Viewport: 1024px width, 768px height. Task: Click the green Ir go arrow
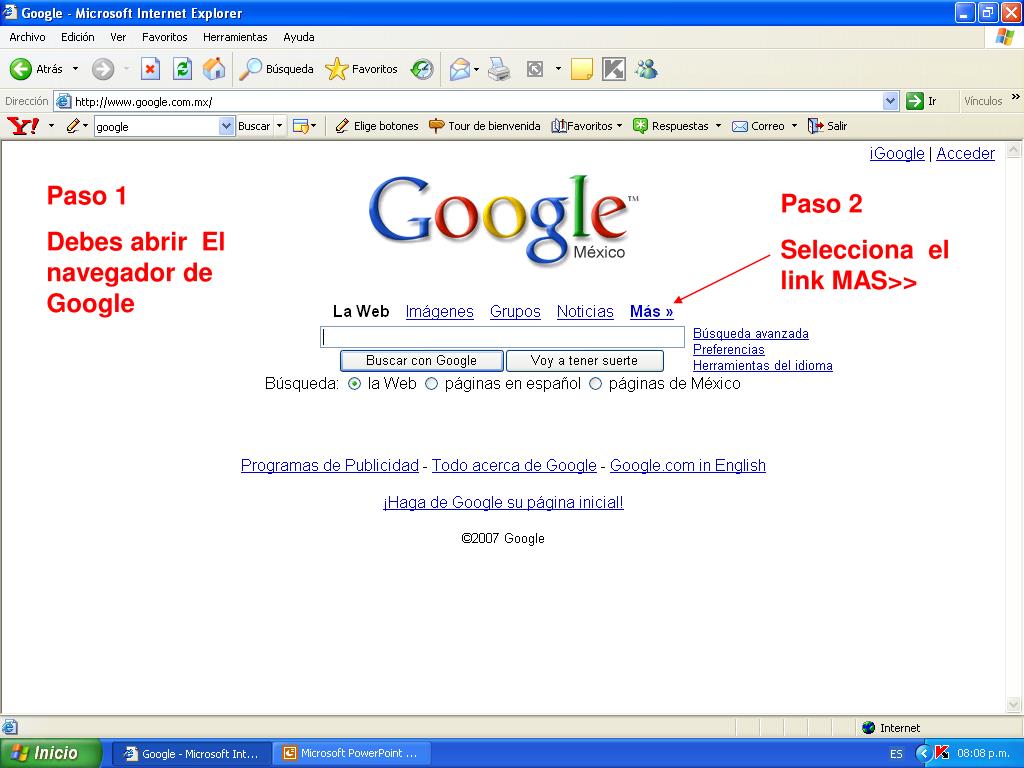coord(914,101)
